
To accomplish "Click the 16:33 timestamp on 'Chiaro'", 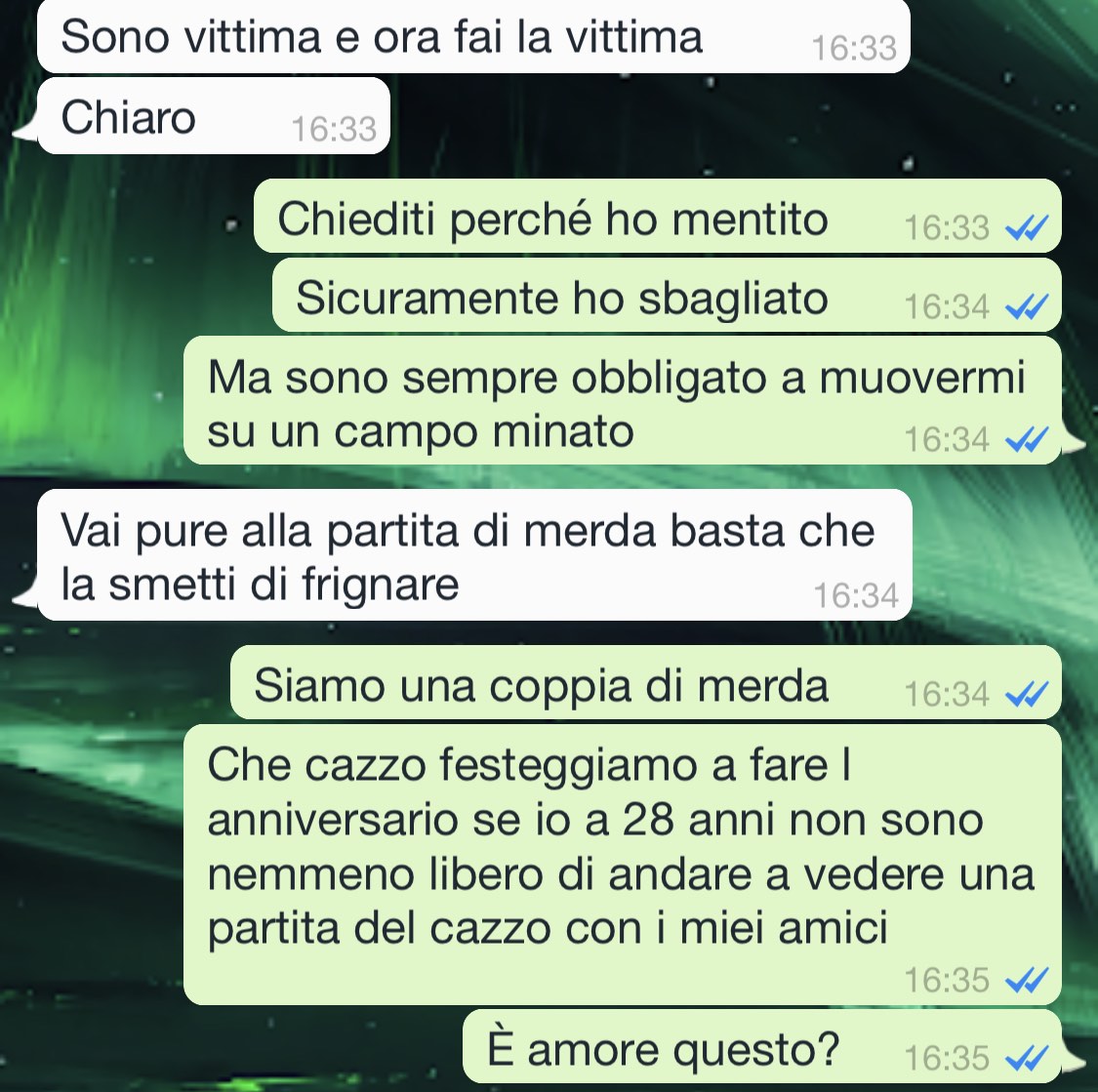I will (x=334, y=129).
